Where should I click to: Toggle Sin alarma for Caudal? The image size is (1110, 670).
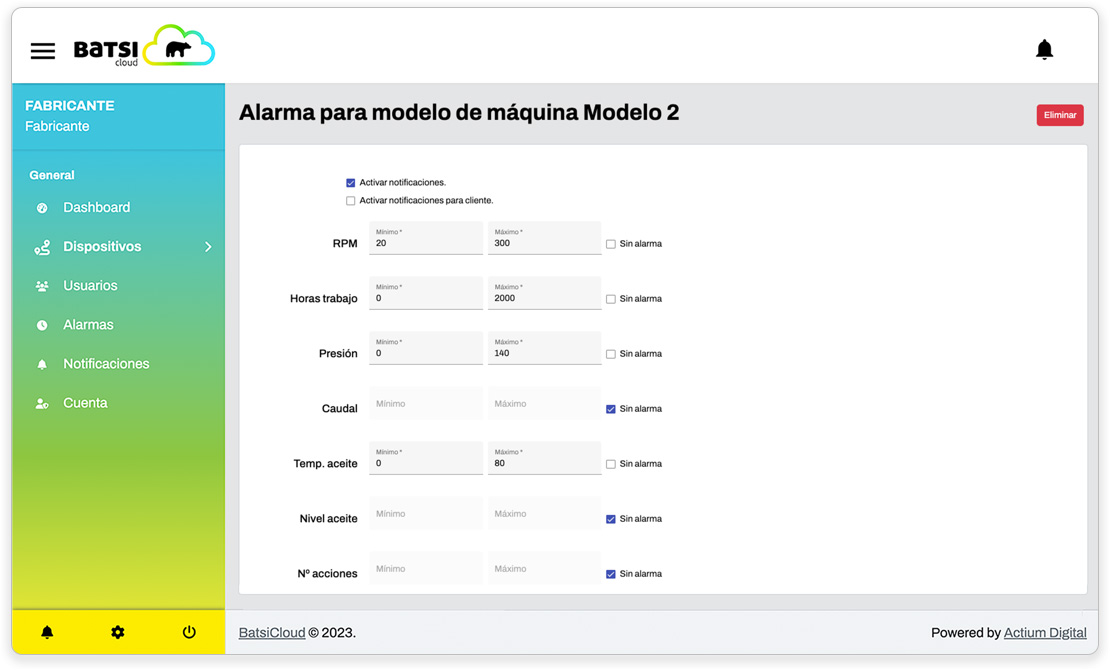point(611,409)
